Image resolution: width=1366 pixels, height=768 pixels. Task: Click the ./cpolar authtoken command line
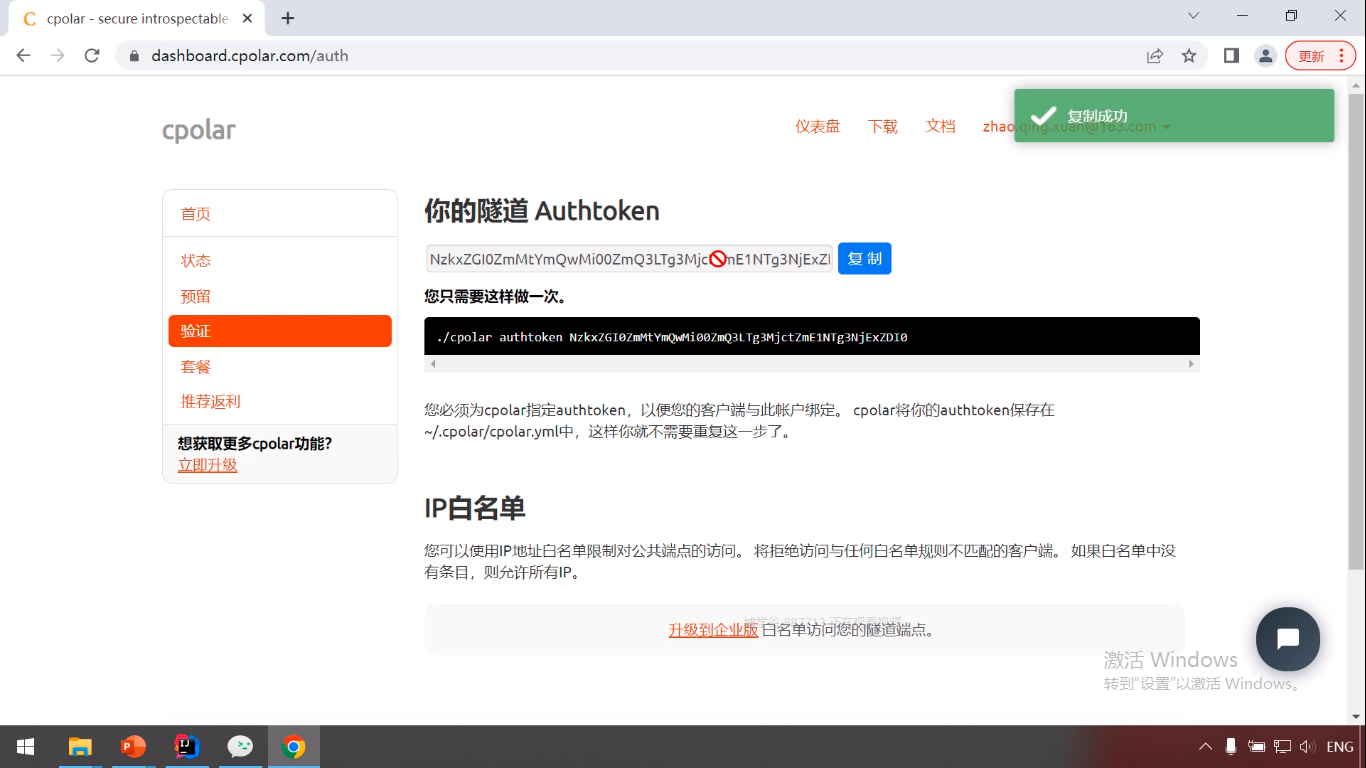coord(672,337)
